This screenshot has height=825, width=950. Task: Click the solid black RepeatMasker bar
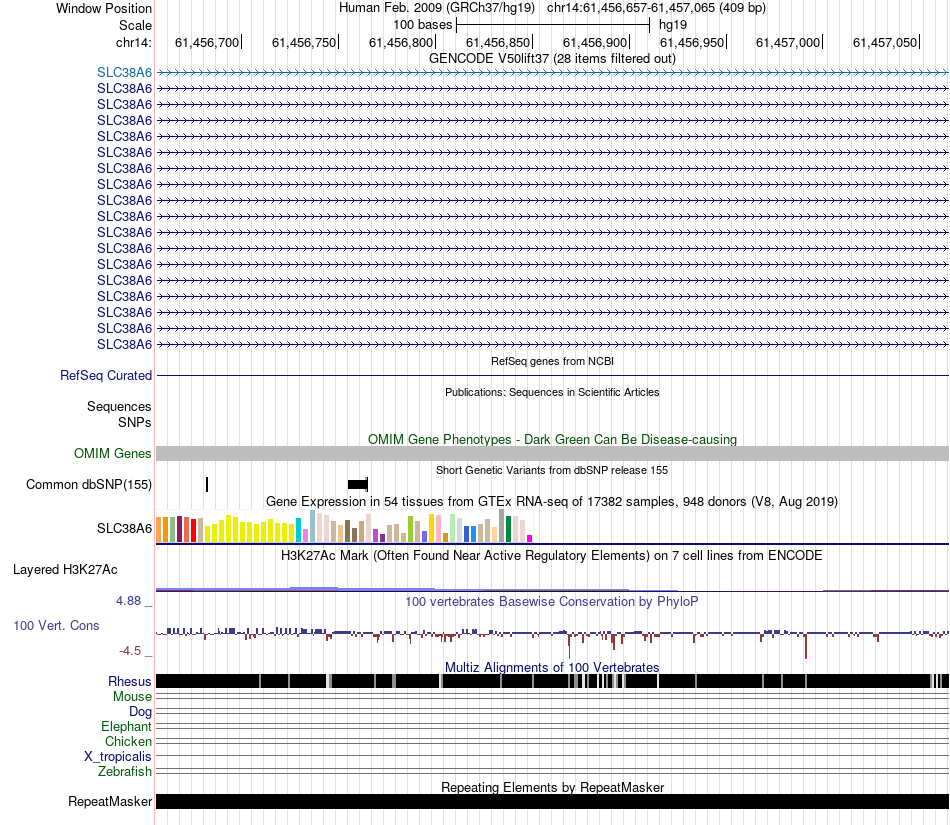coord(552,801)
